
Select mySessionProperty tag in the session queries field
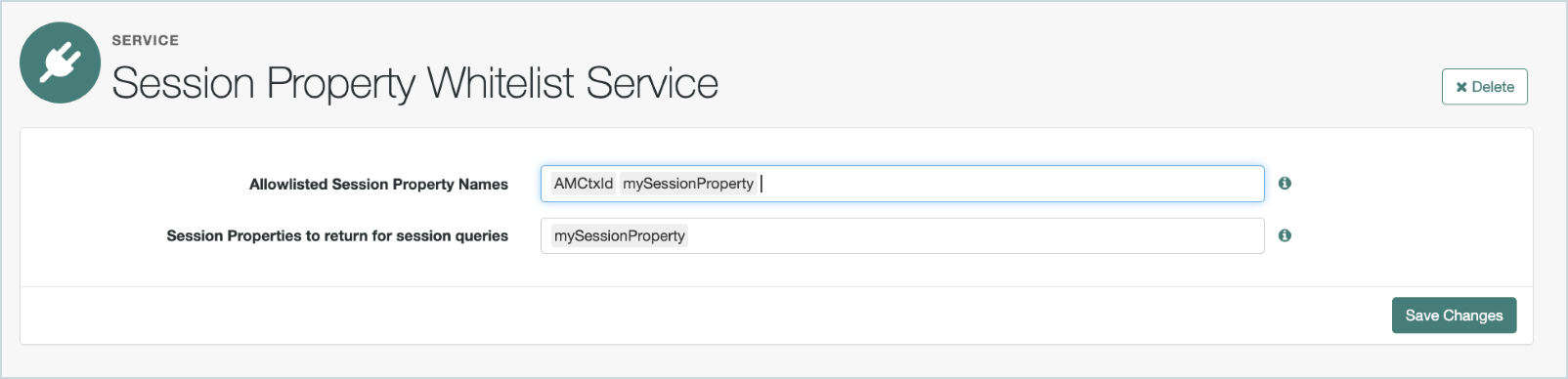(x=620, y=236)
